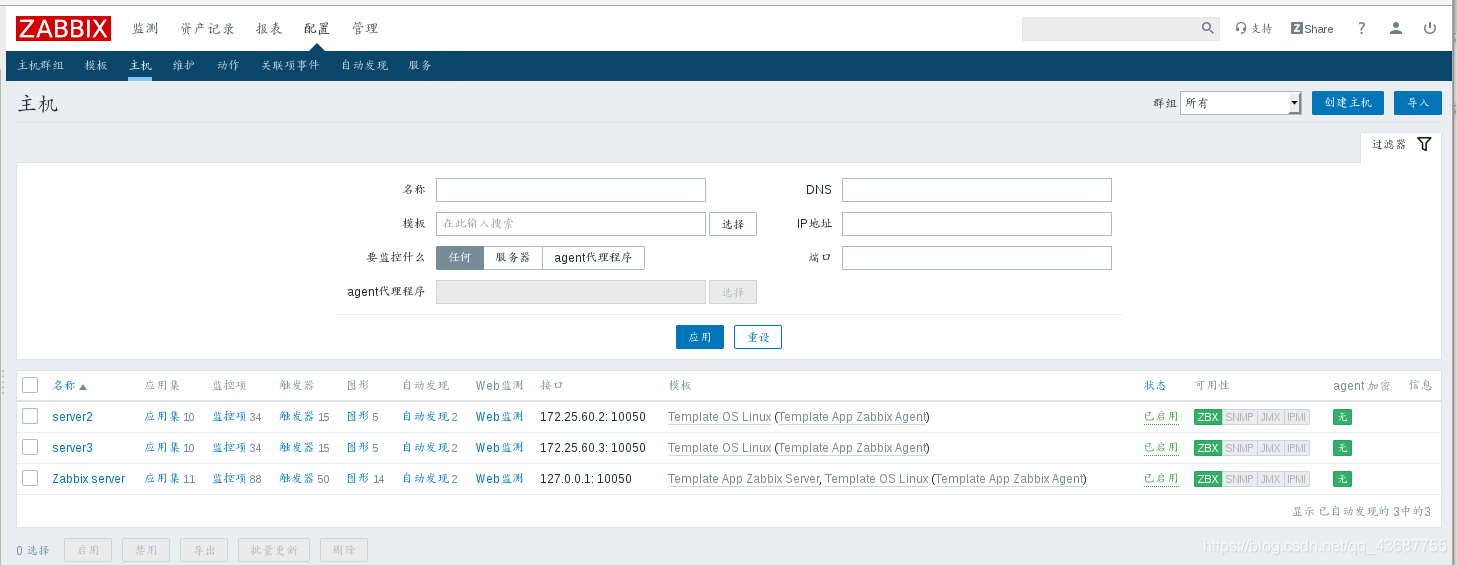Open the Zabbix server host link

click(x=89, y=479)
